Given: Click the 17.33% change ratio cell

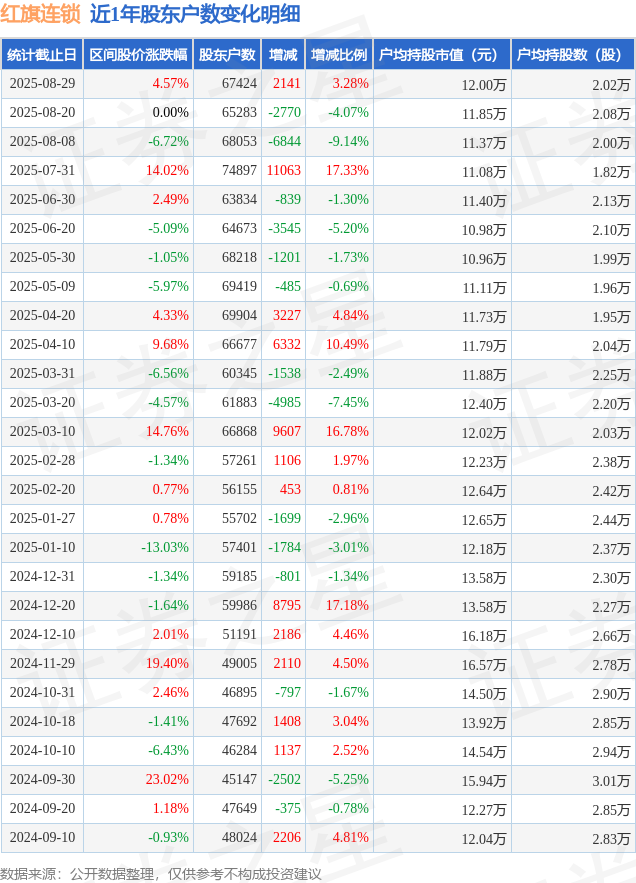Looking at the screenshot, I should click(348, 170).
